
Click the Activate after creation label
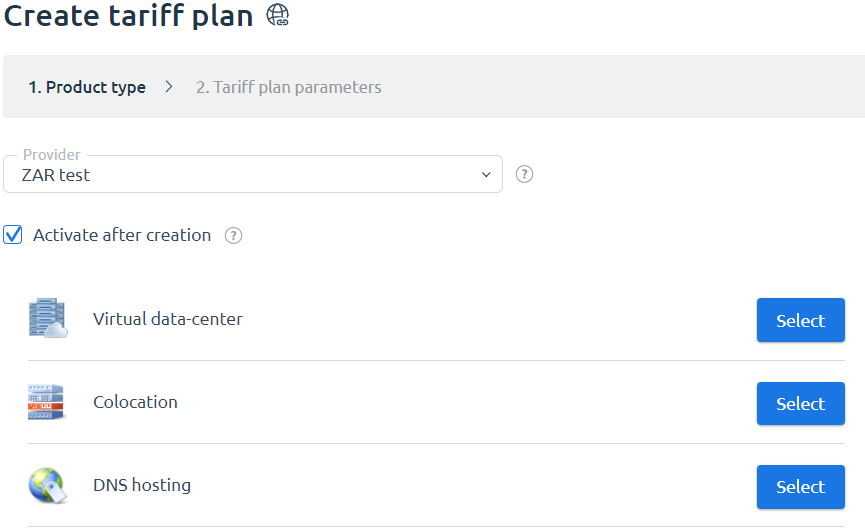click(122, 235)
